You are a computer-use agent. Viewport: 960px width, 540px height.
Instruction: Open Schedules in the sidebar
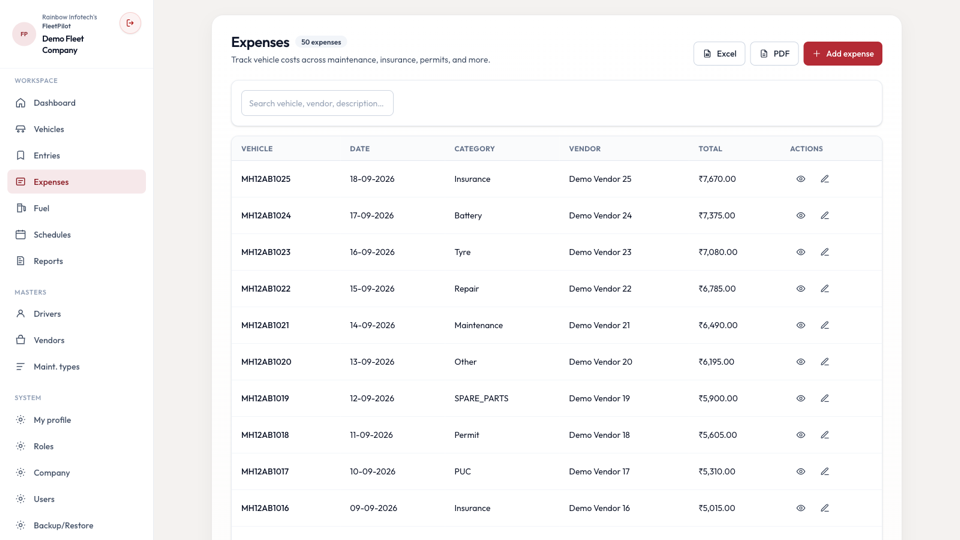77,234
